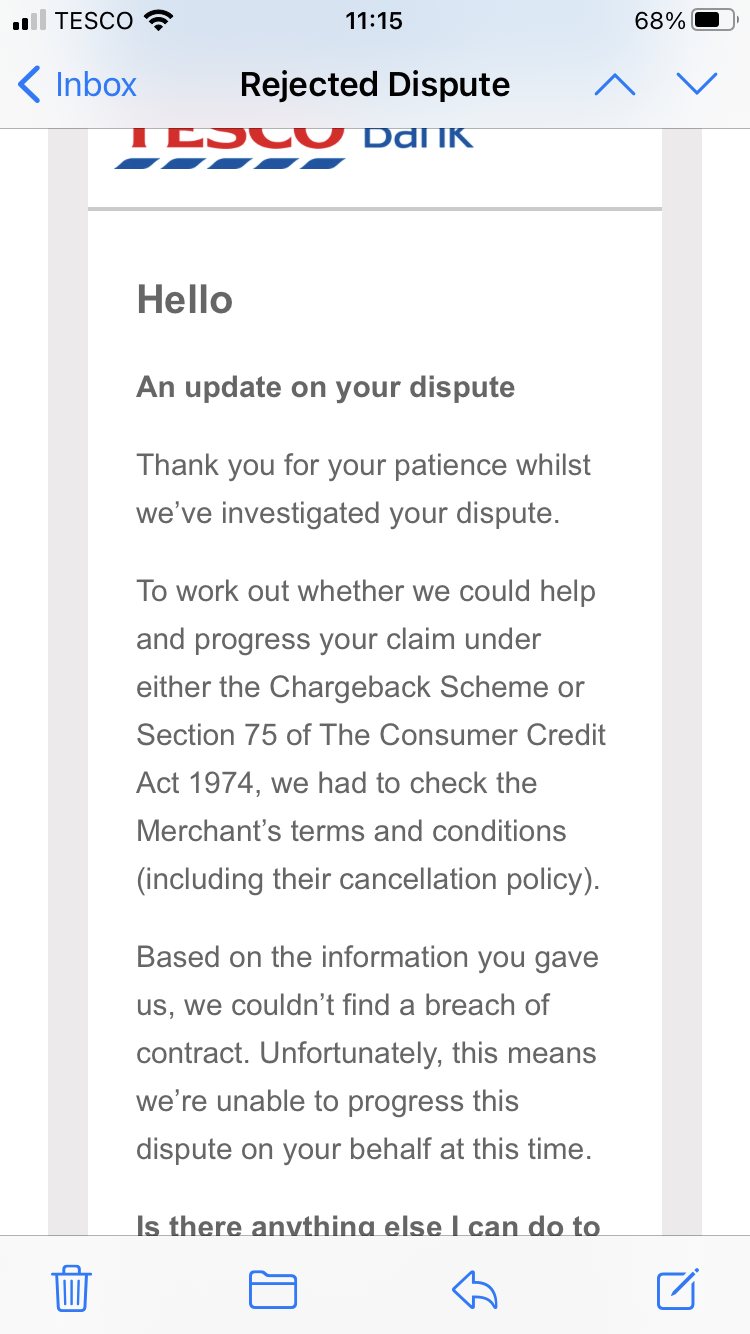
Task: Tap the Inbox back label
Action: [x=96, y=85]
